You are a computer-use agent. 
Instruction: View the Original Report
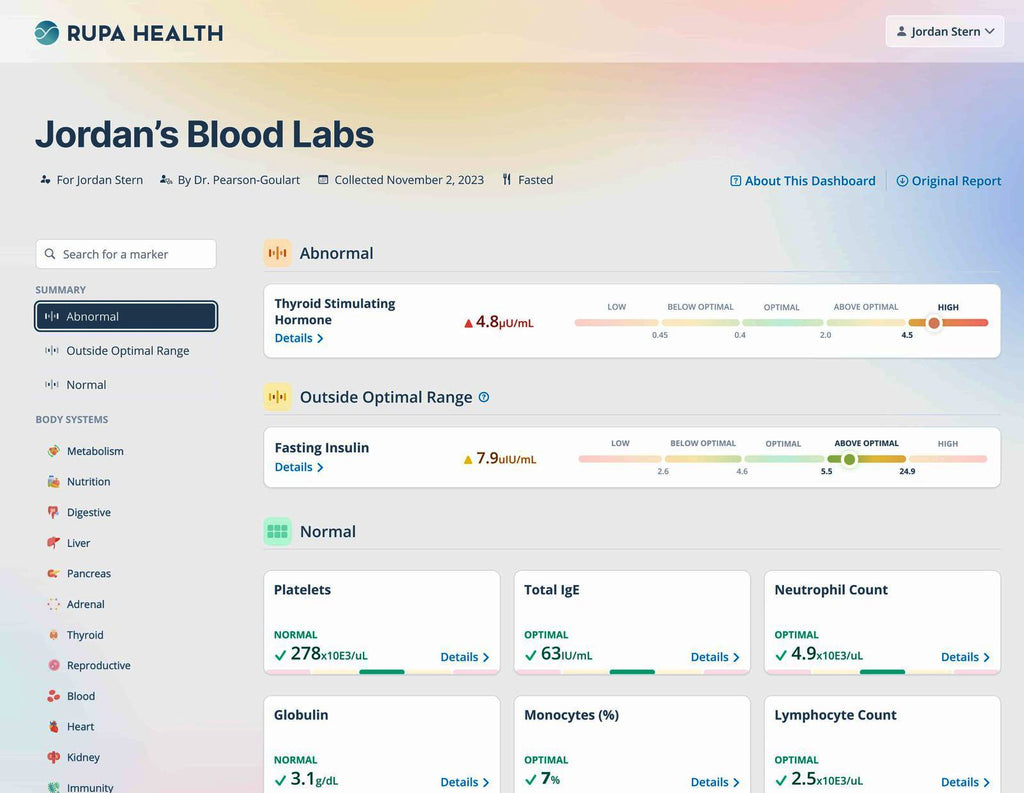[x=949, y=181]
